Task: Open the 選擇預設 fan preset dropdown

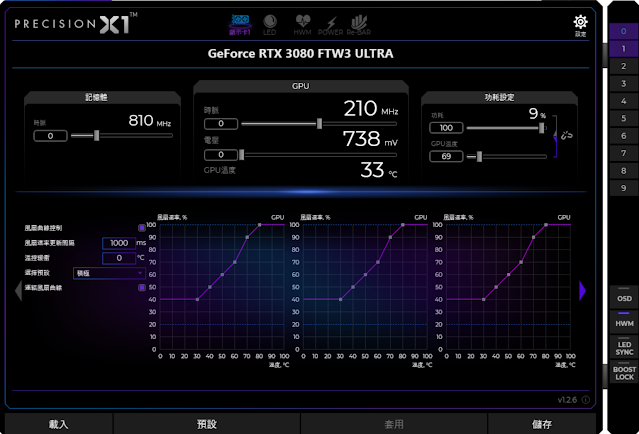Action: pos(109,273)
